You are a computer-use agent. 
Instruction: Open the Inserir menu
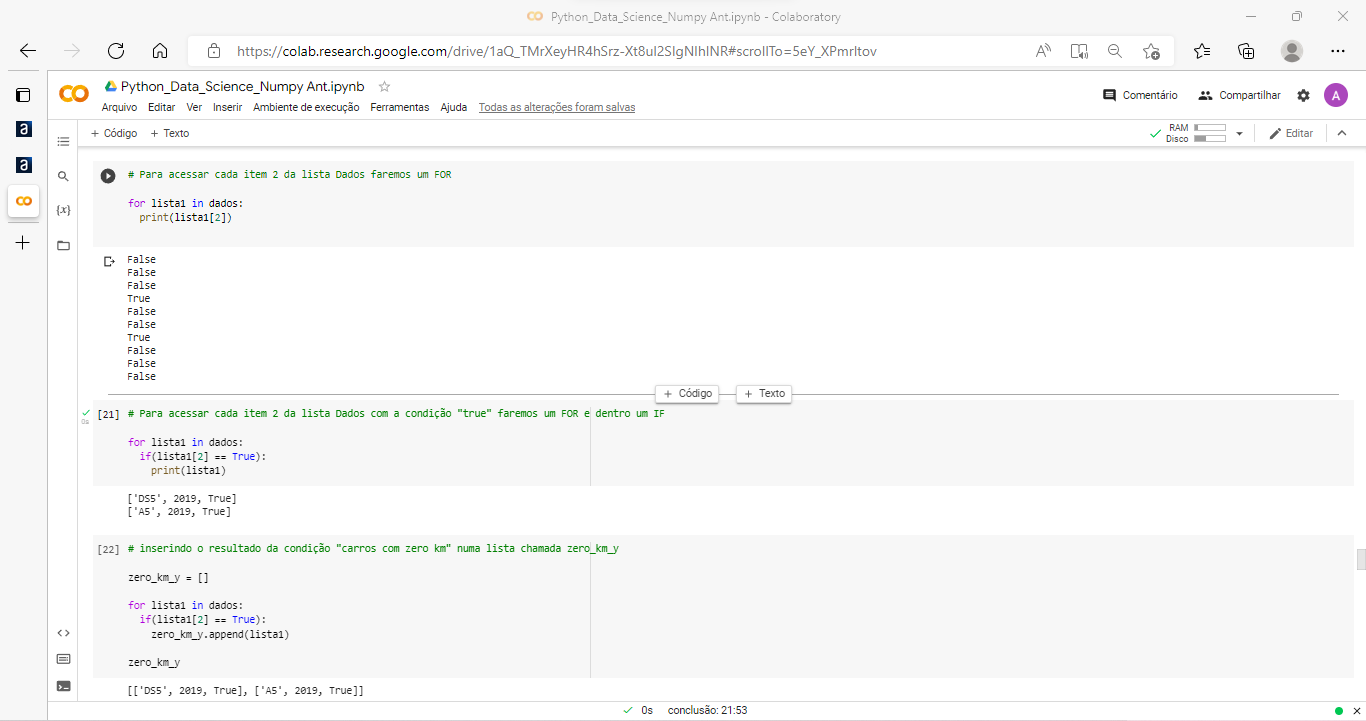click(228, 107)
